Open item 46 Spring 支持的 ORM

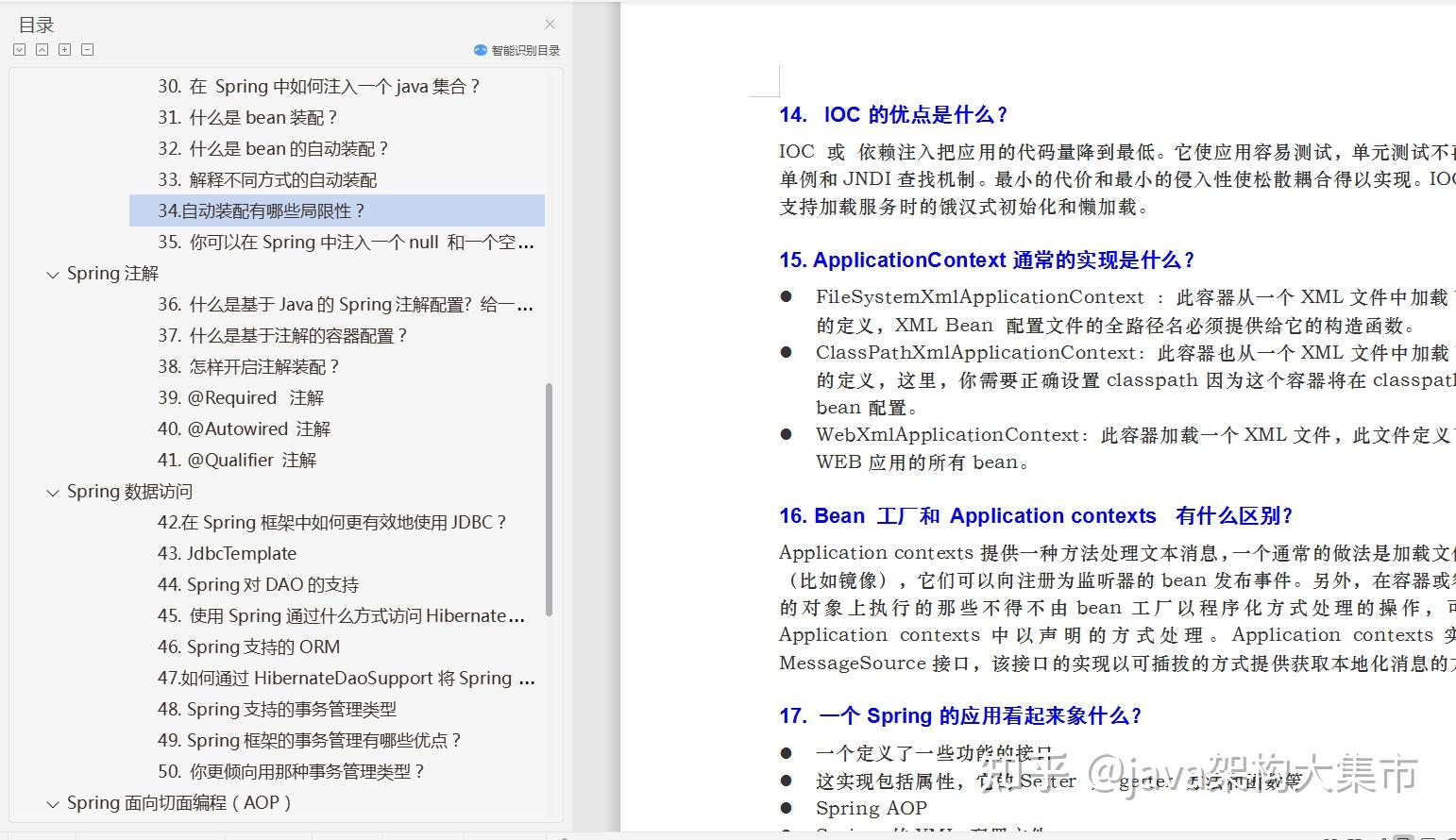pos(249,647)
